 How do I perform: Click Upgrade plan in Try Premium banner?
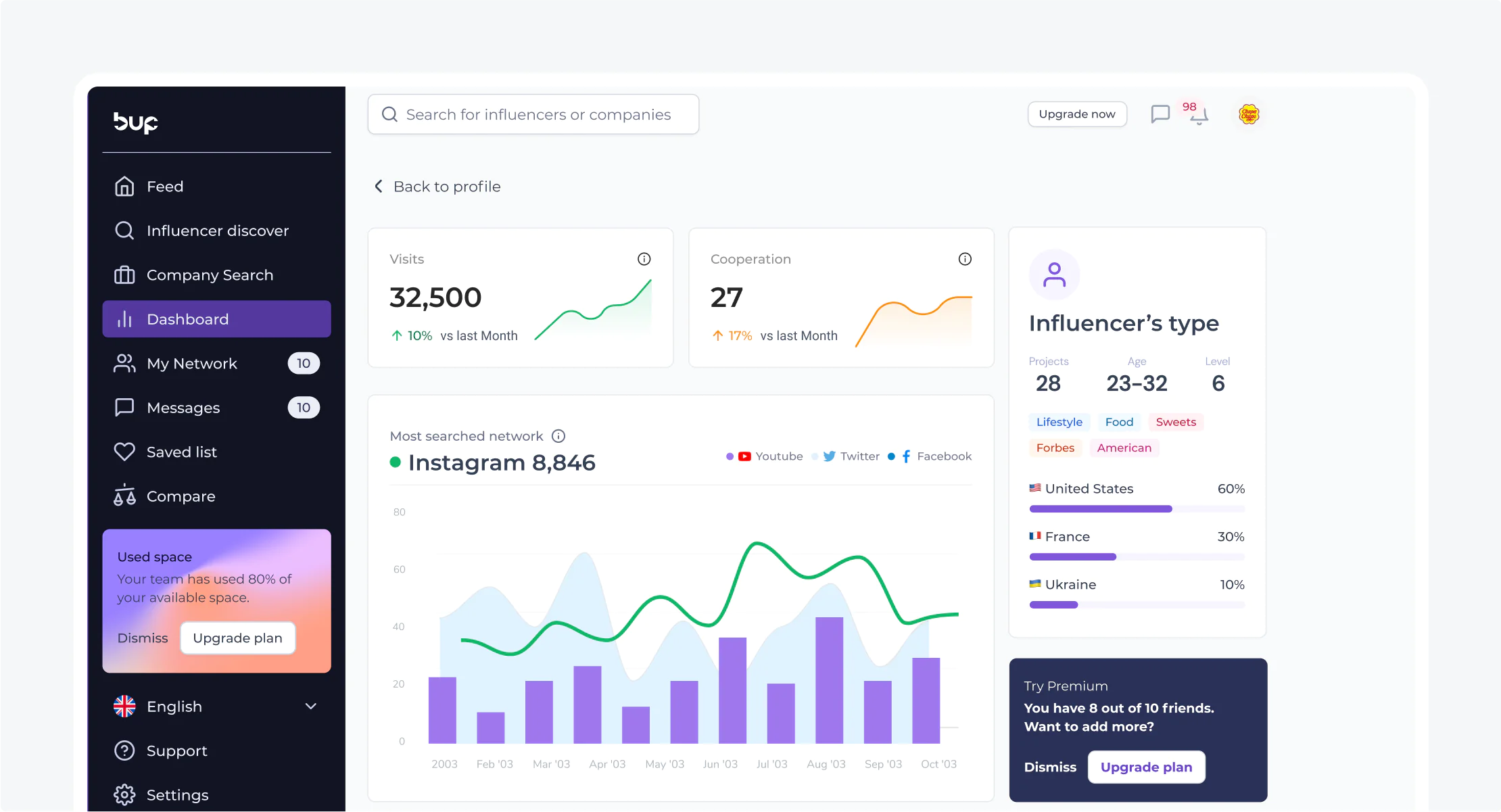[x=1146, y=767]
